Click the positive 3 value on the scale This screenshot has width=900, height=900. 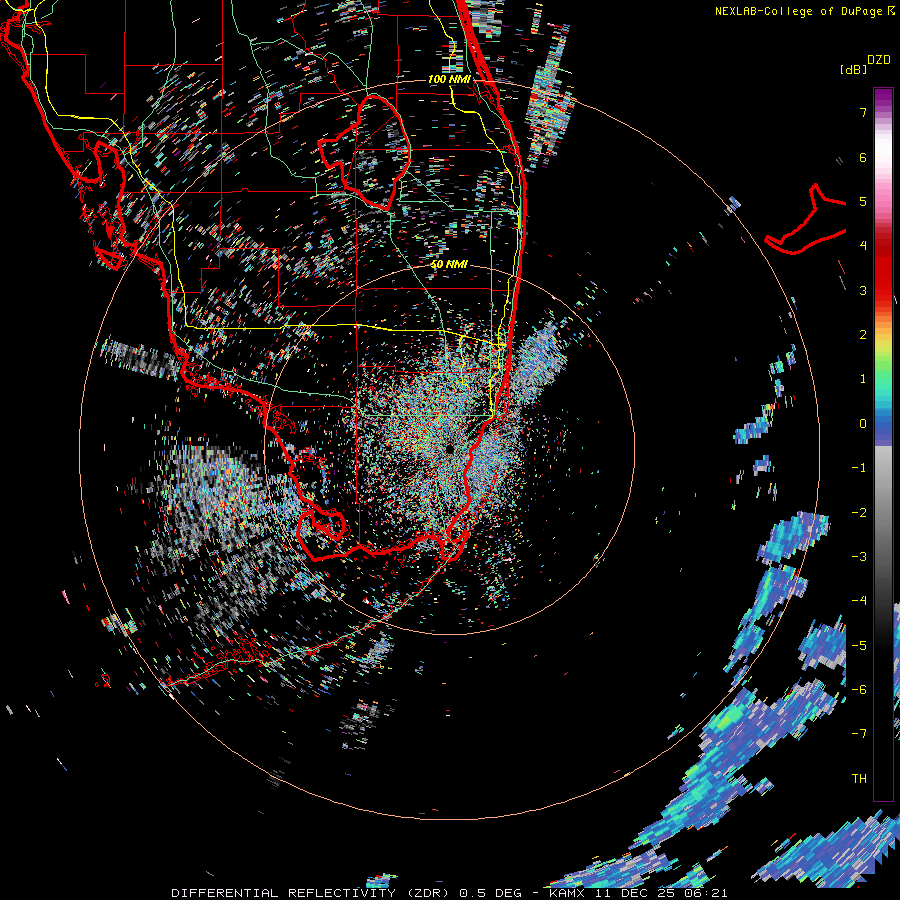pyautogui.click(x=863, y=290)
